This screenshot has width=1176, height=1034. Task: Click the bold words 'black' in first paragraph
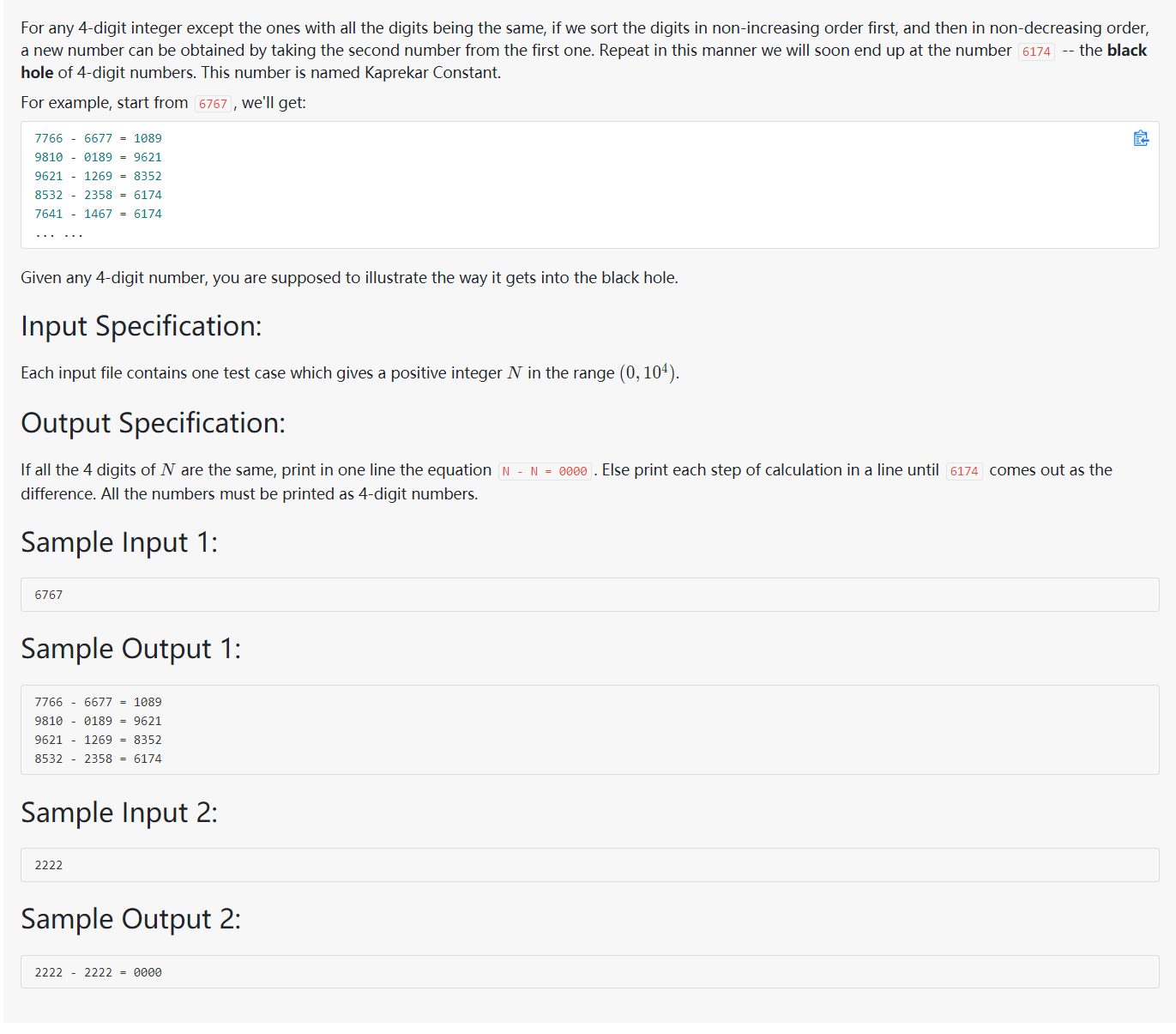[1126, 51]
